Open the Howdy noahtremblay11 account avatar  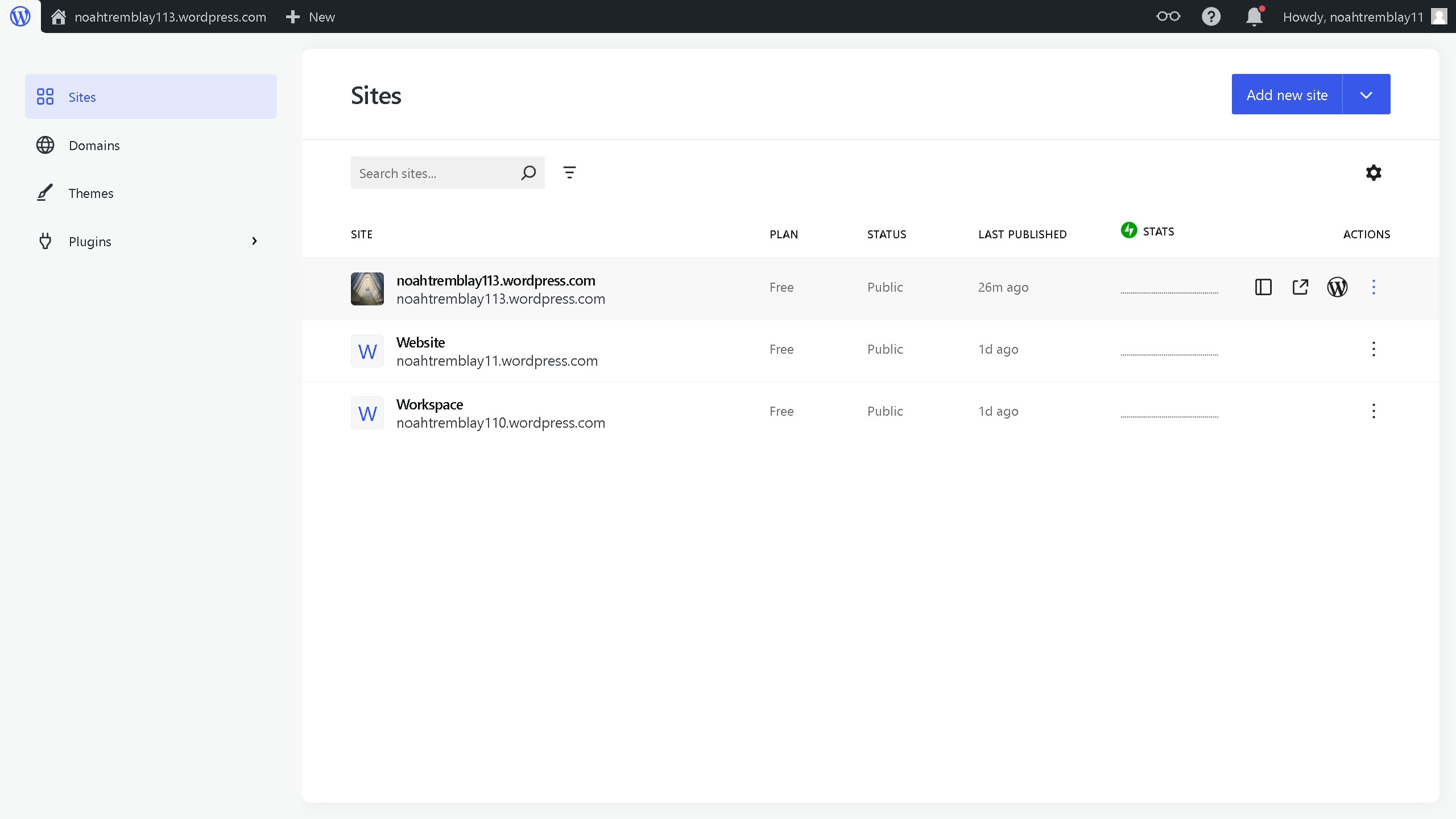[1439, 16]
